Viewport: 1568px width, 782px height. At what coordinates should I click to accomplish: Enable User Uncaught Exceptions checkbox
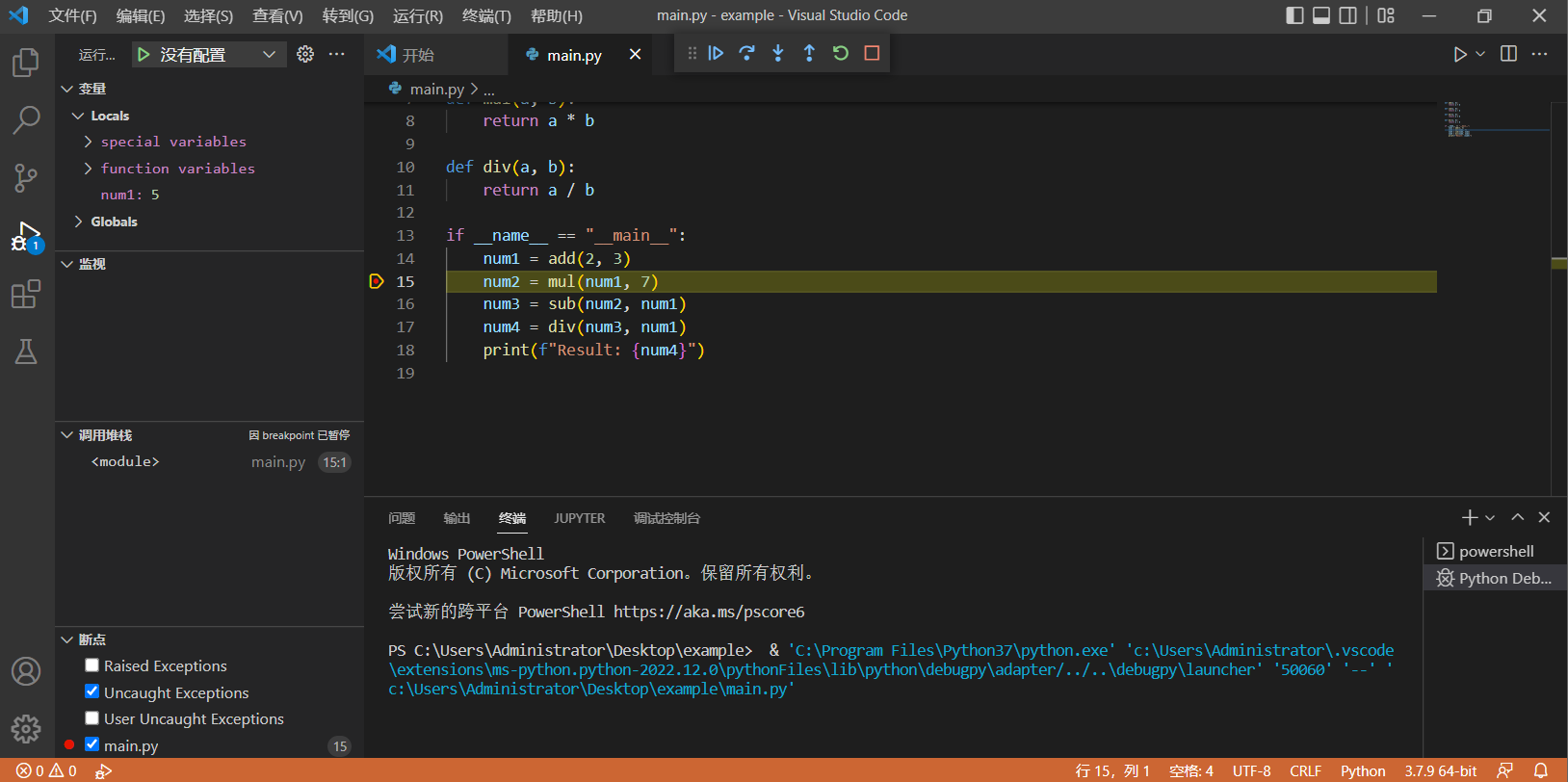tap(92, 718)
